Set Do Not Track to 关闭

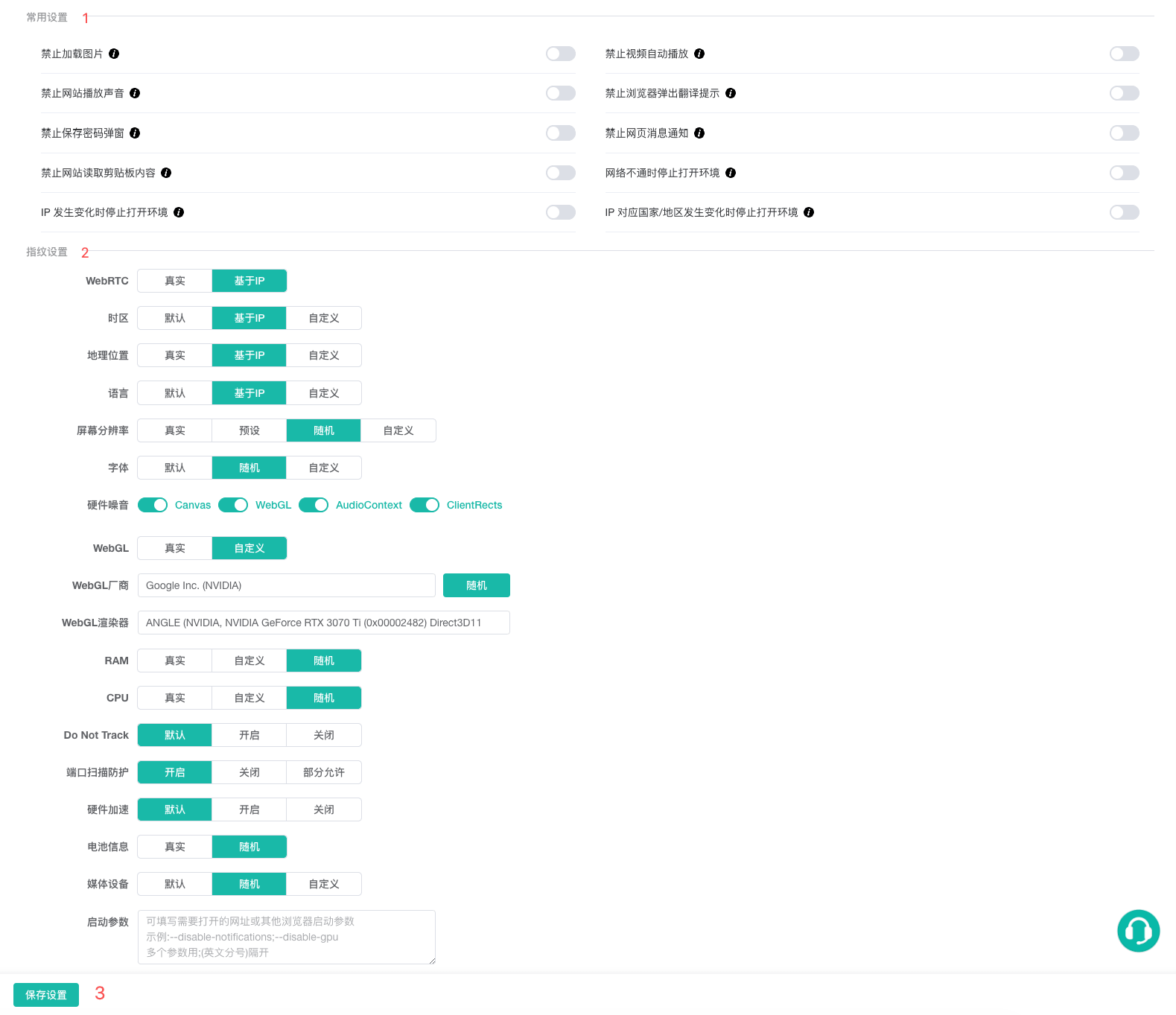coord(324,735)
